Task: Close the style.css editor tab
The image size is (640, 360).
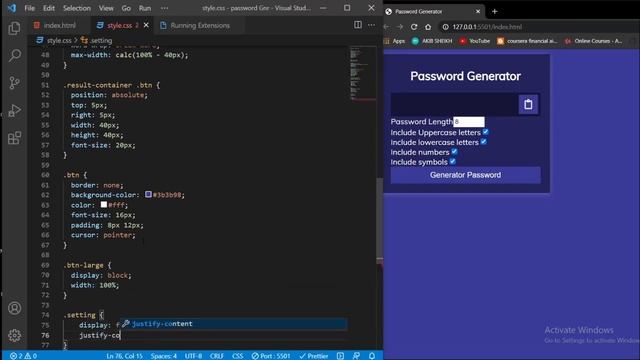Action: click(x=146, y=25)
